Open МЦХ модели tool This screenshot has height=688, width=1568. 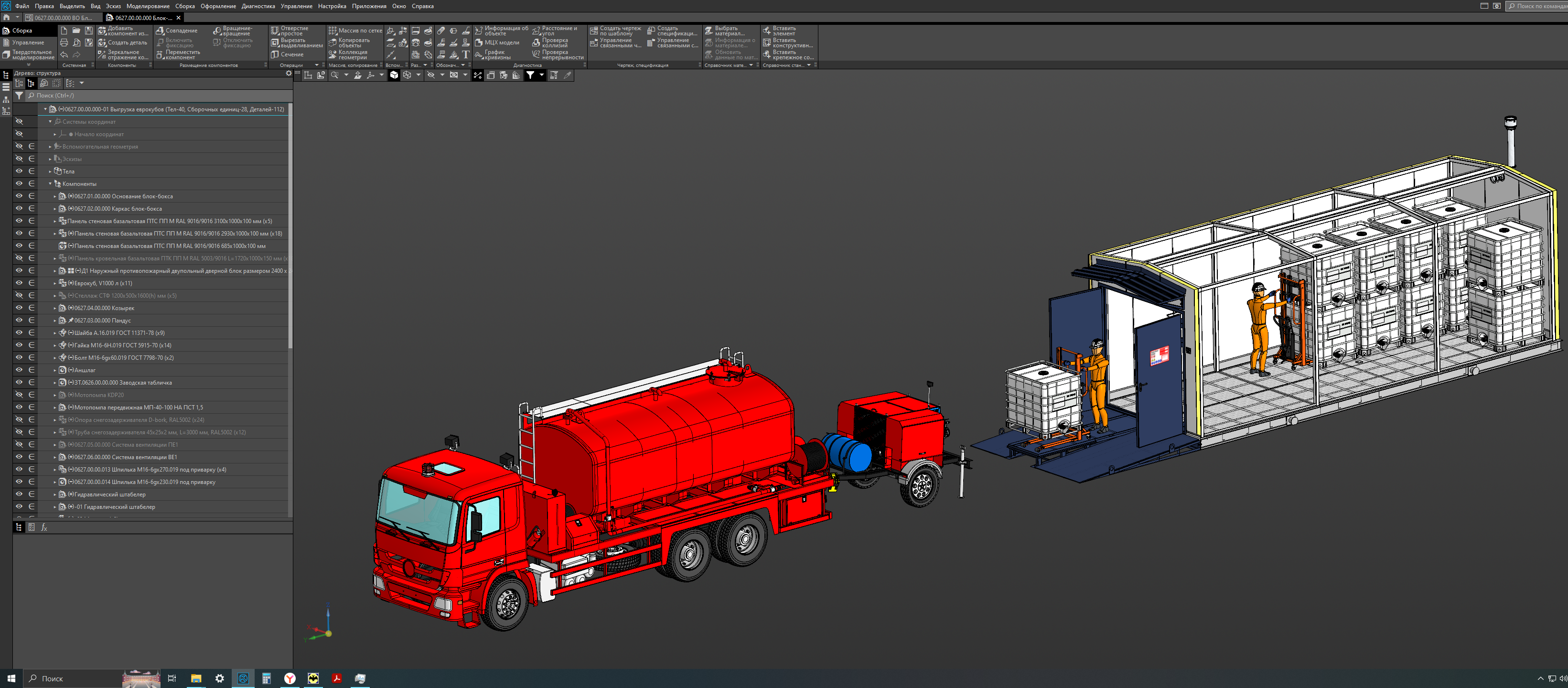(478, 43)
